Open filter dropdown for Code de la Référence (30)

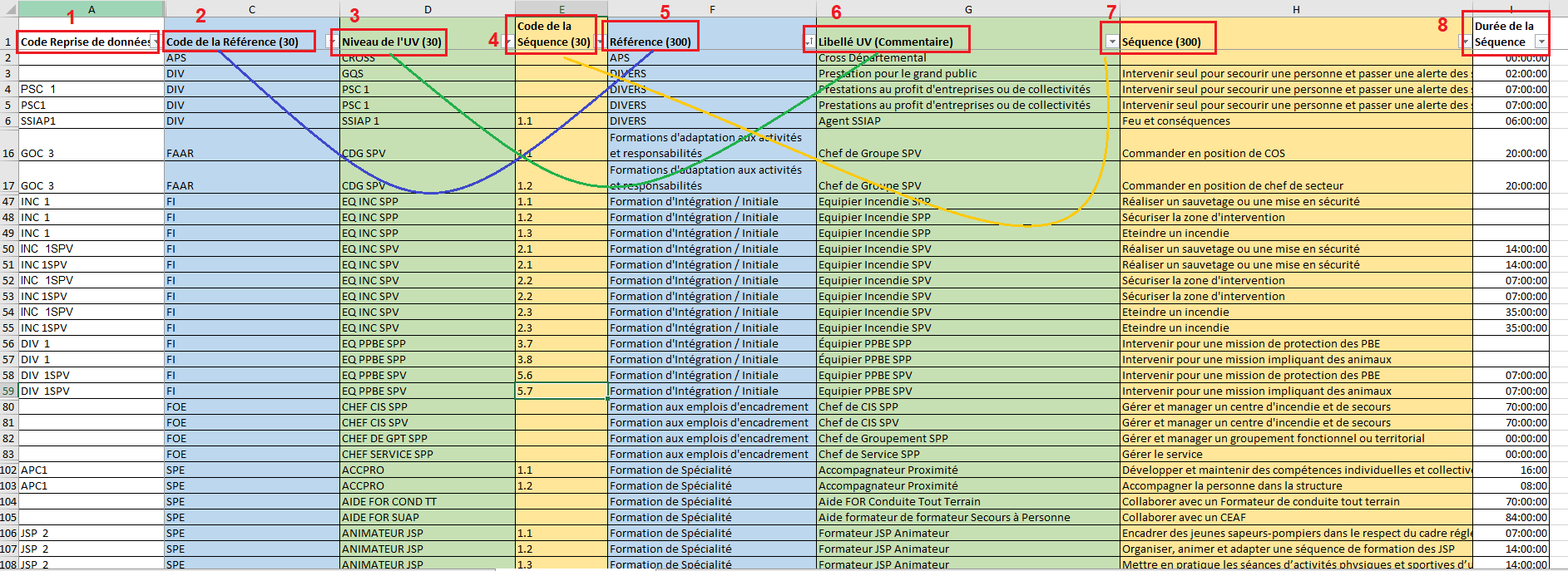pos(332,42)
